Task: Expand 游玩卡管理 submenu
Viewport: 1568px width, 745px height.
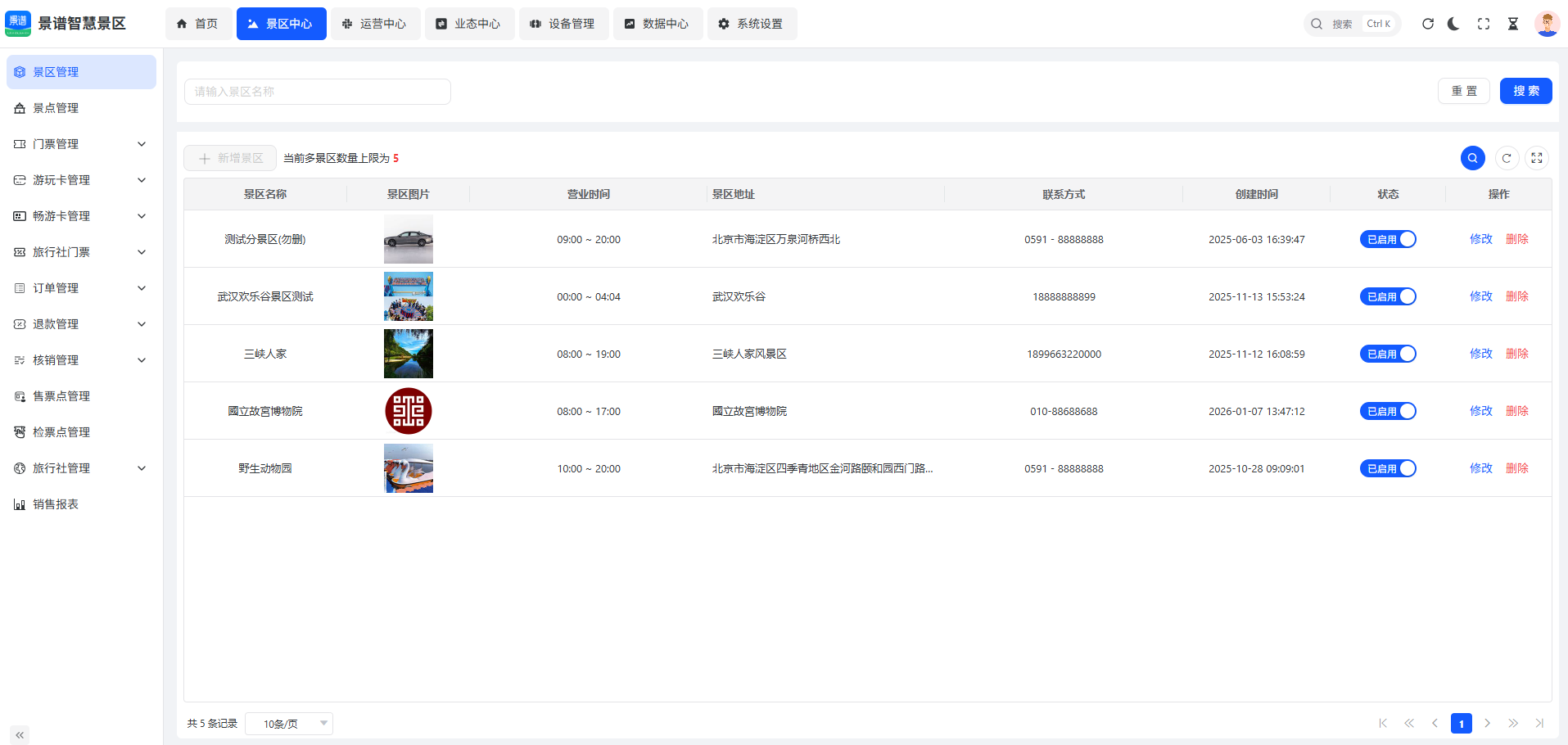Action: 81,180
